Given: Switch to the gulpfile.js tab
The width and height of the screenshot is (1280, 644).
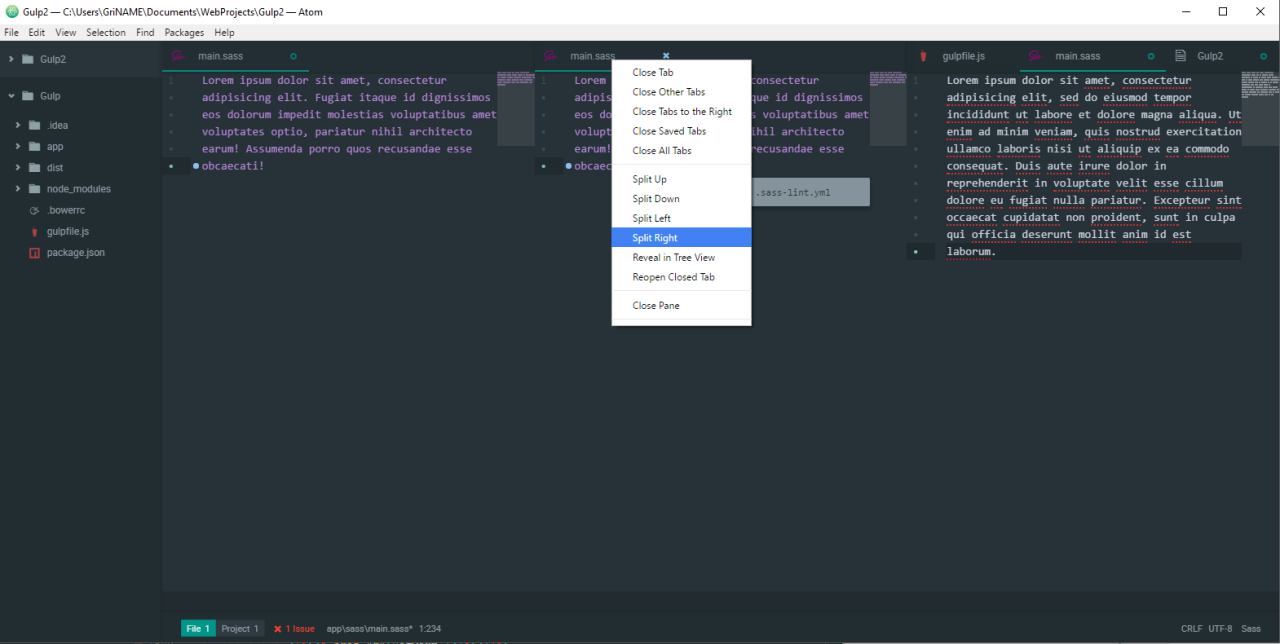Looking at the screenshot, I should (x=963, y=56).
